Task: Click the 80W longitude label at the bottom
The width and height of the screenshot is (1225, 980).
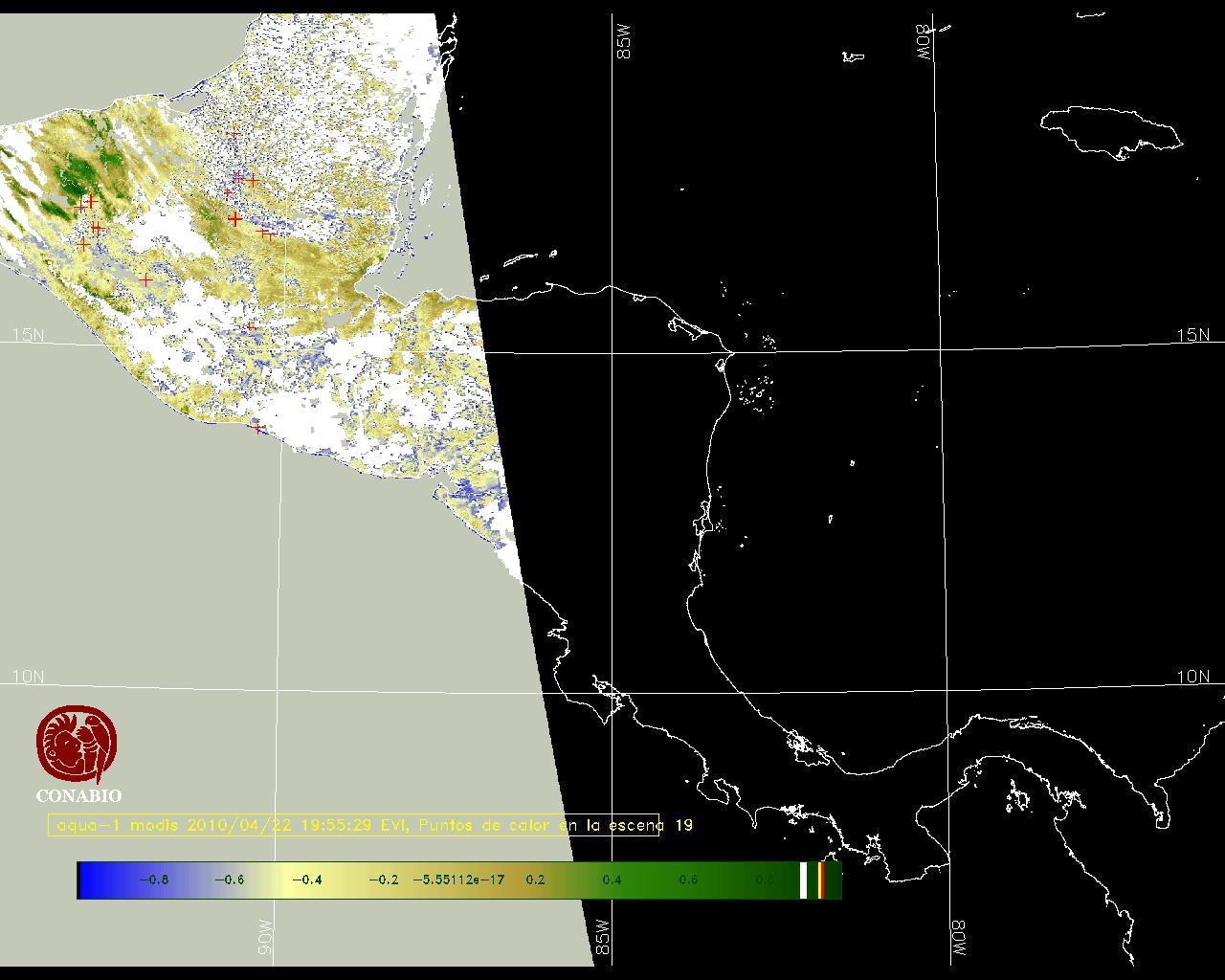Action: [958, 941]
